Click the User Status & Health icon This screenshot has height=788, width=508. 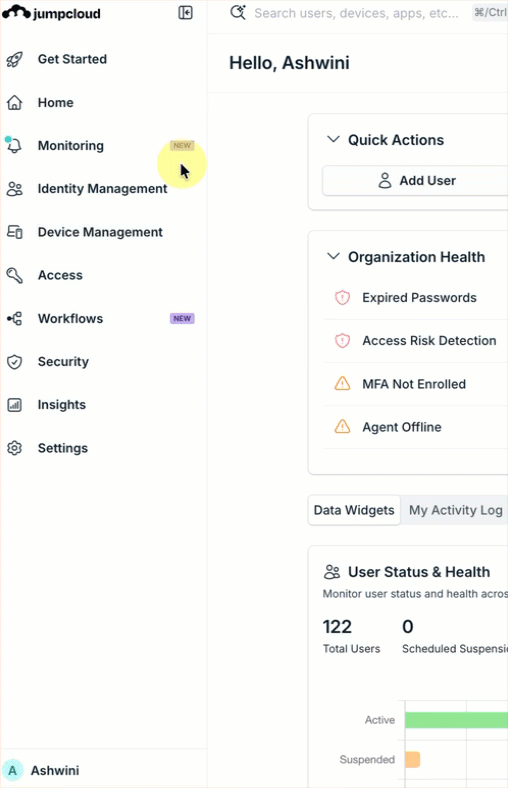(x=332, y=572)
